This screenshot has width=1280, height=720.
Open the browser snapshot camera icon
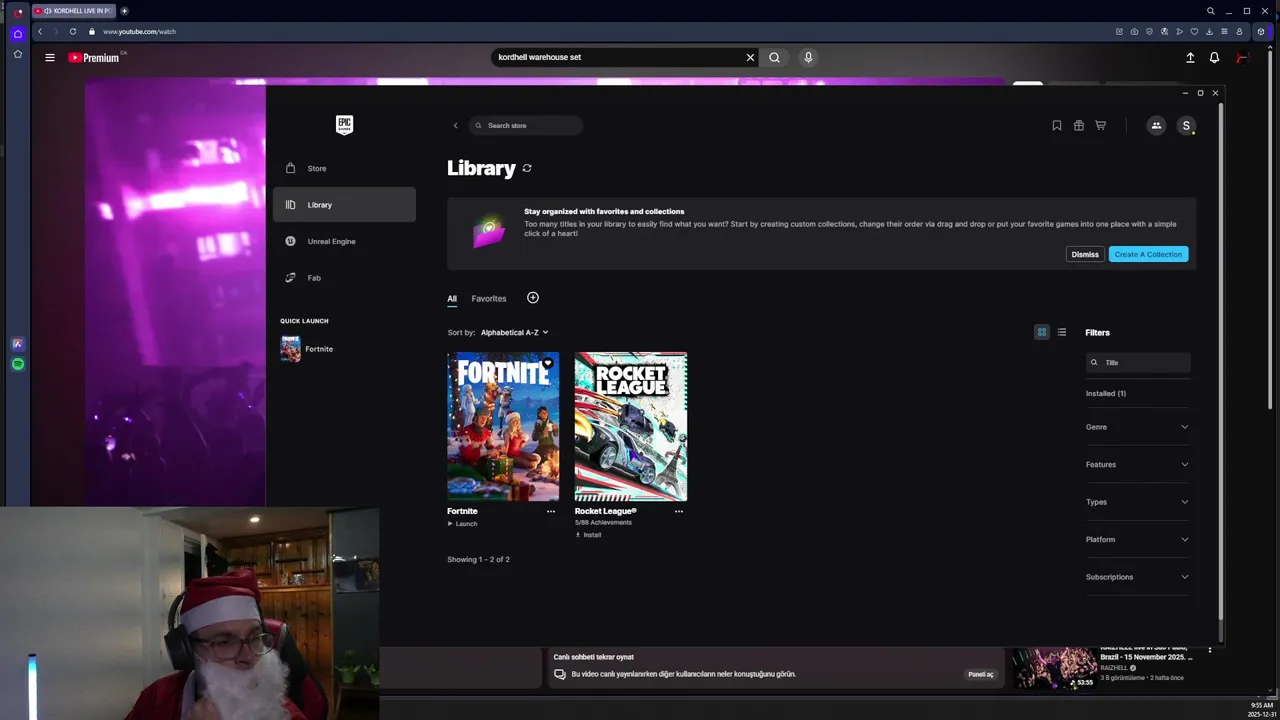point(1134,31)
